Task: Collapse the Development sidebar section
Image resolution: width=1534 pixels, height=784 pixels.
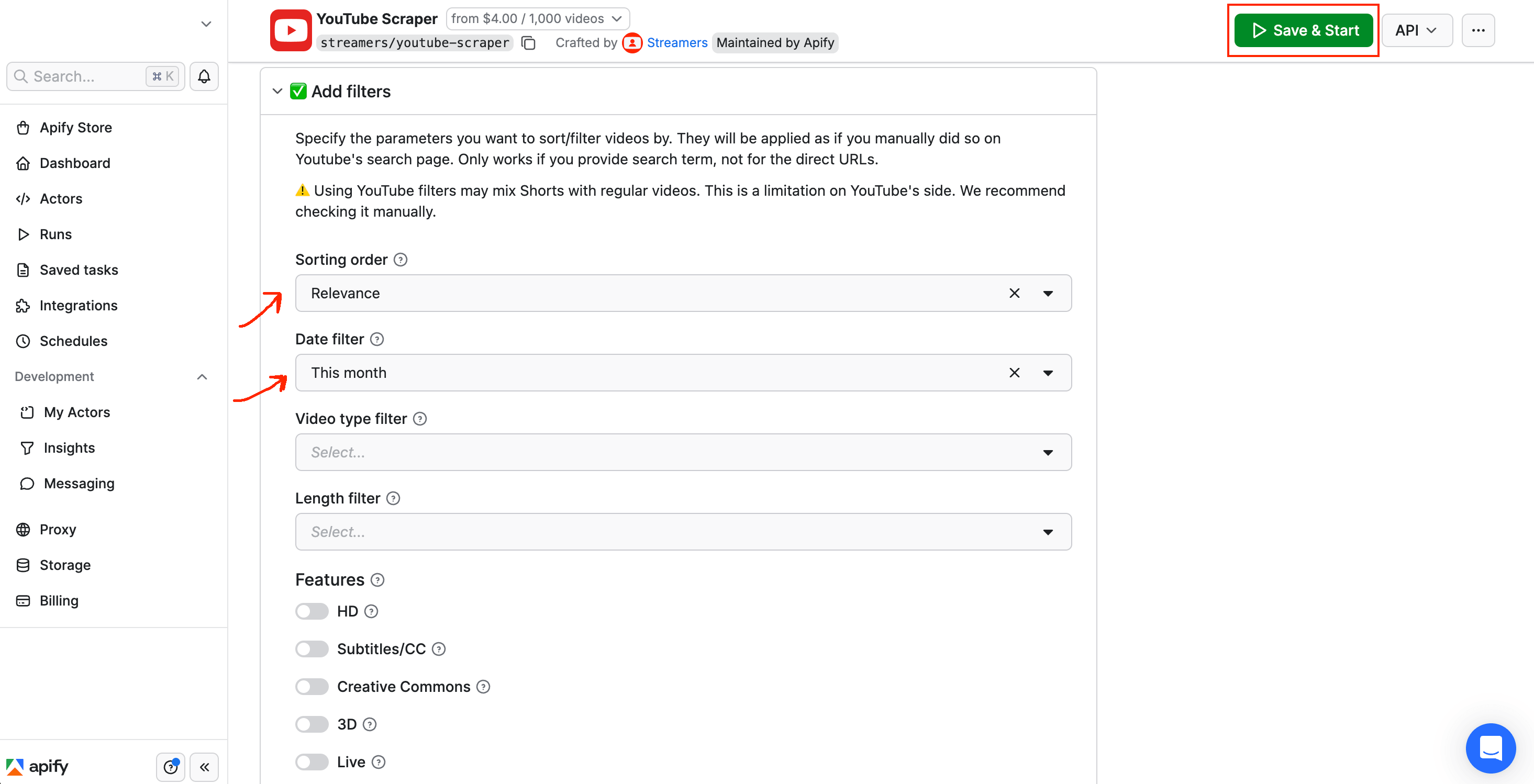Action: (x=201, y=376)
